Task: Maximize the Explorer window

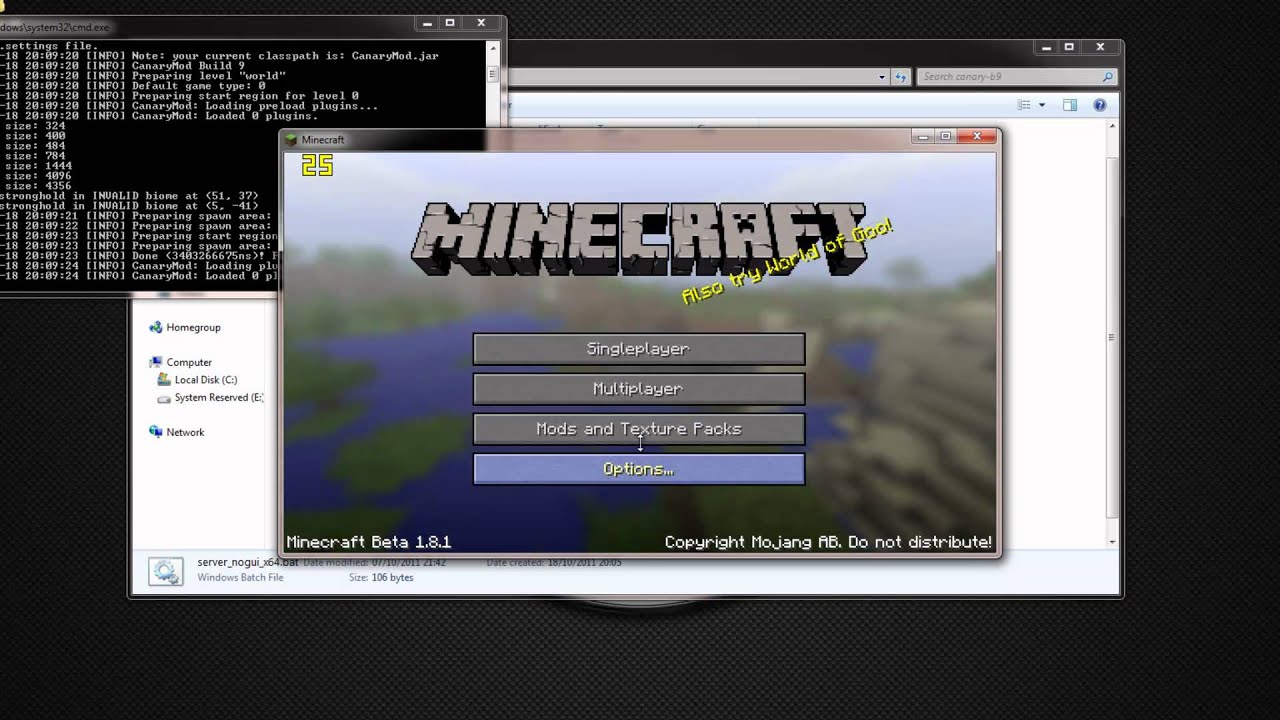Action: click(x=1069, y=47)
